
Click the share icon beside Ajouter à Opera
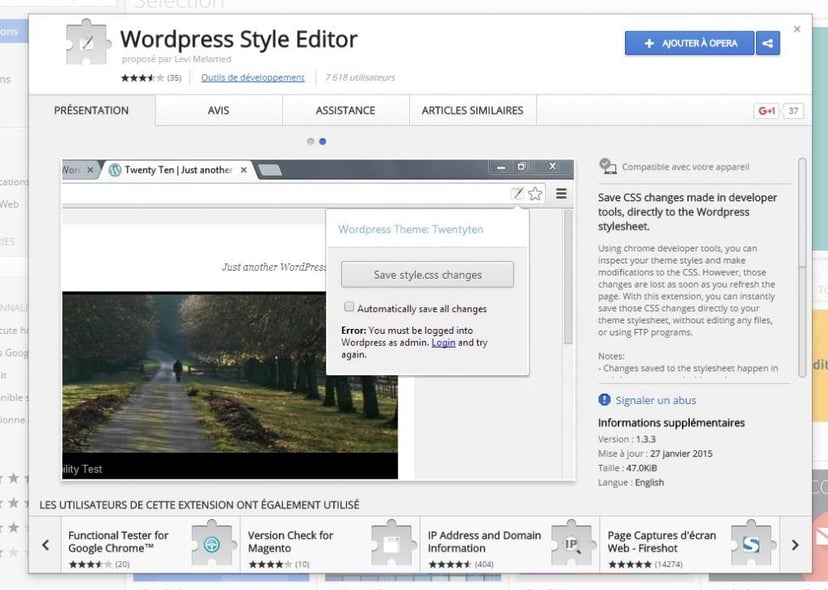point(767,43)
